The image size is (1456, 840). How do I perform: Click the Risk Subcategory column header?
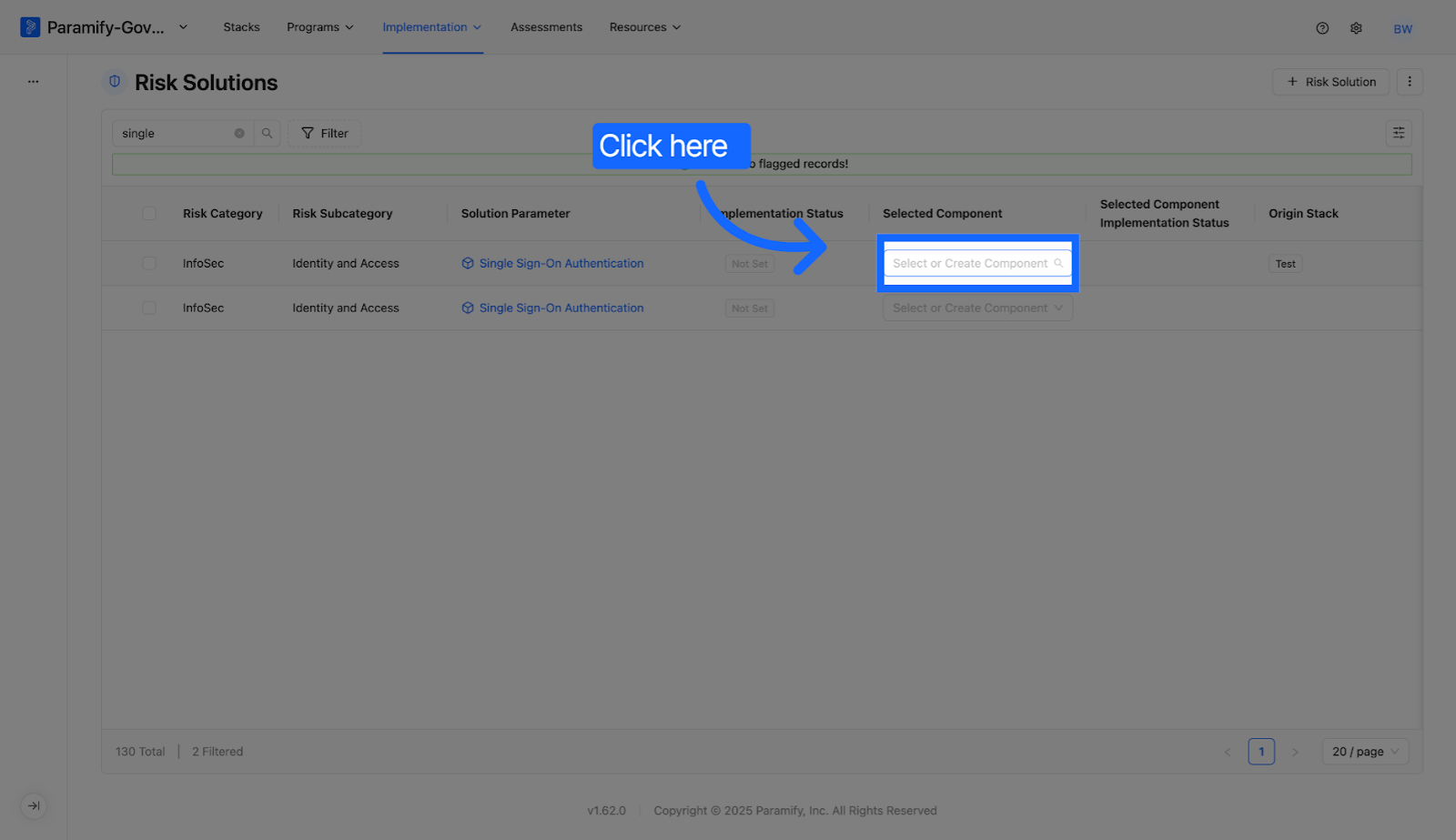tap(342, 214)
